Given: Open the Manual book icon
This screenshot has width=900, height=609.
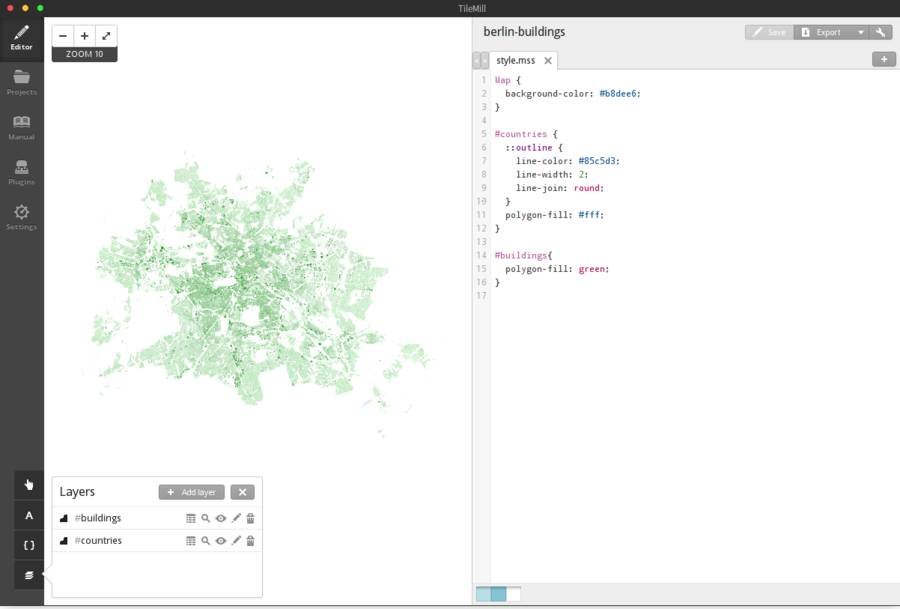Looking at the screenshot, I should [21, 127].
